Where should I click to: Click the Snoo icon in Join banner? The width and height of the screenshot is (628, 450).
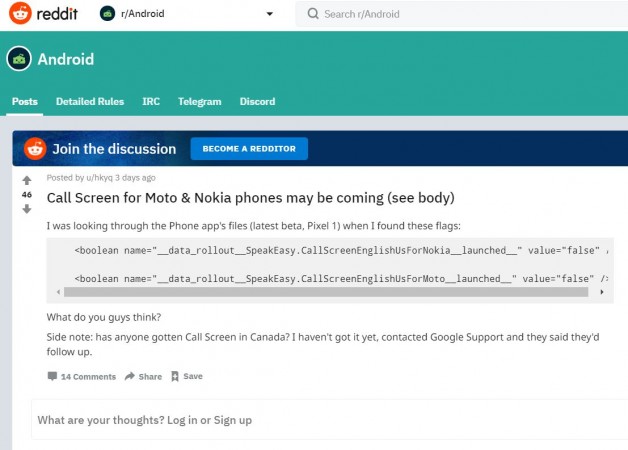35,149
